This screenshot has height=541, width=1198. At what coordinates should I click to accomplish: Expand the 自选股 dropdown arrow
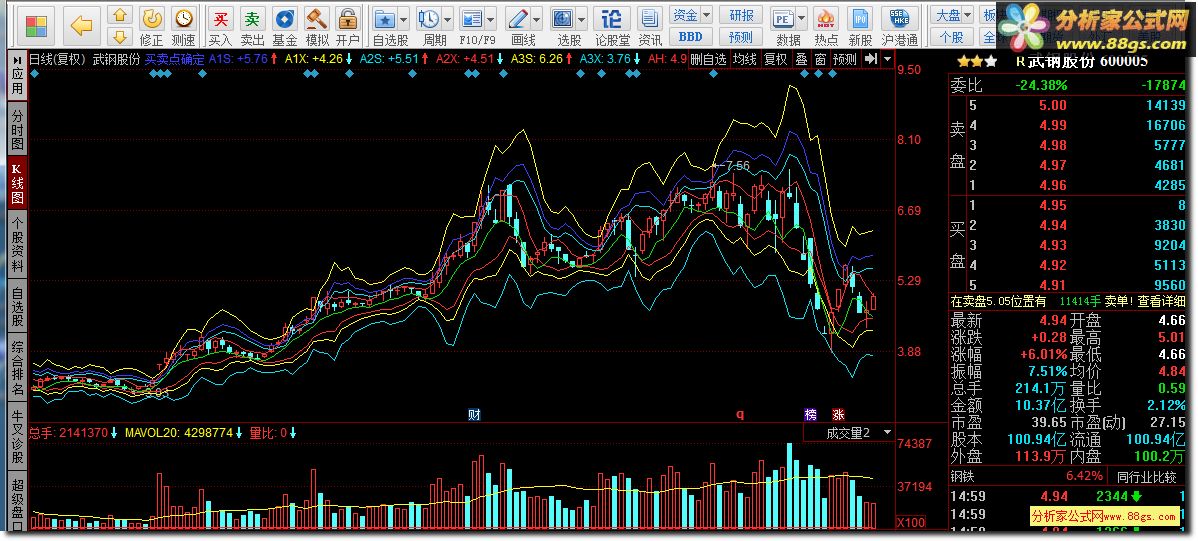coord(404,19)
